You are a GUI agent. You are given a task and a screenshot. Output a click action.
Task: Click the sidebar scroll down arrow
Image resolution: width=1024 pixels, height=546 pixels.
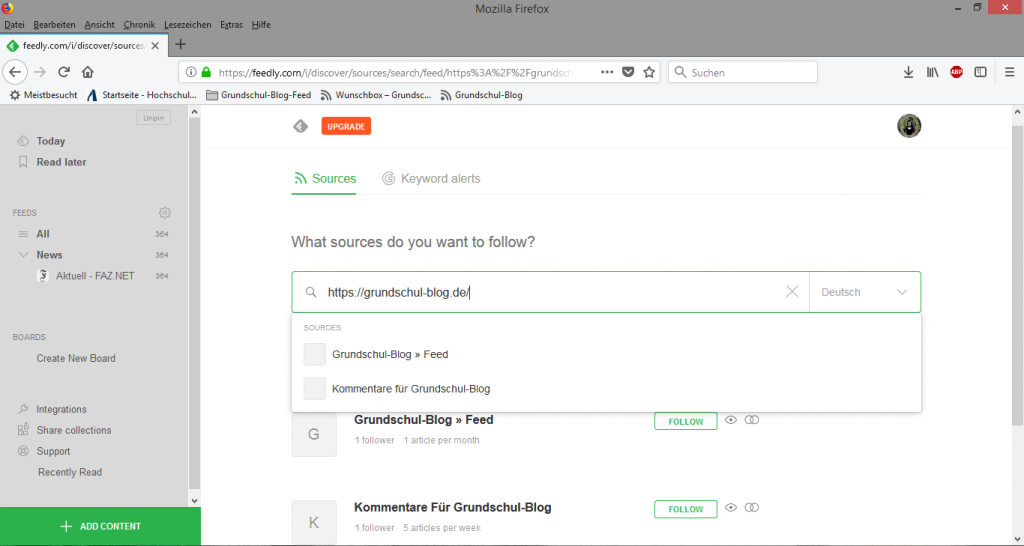click(x=194, y=500)
